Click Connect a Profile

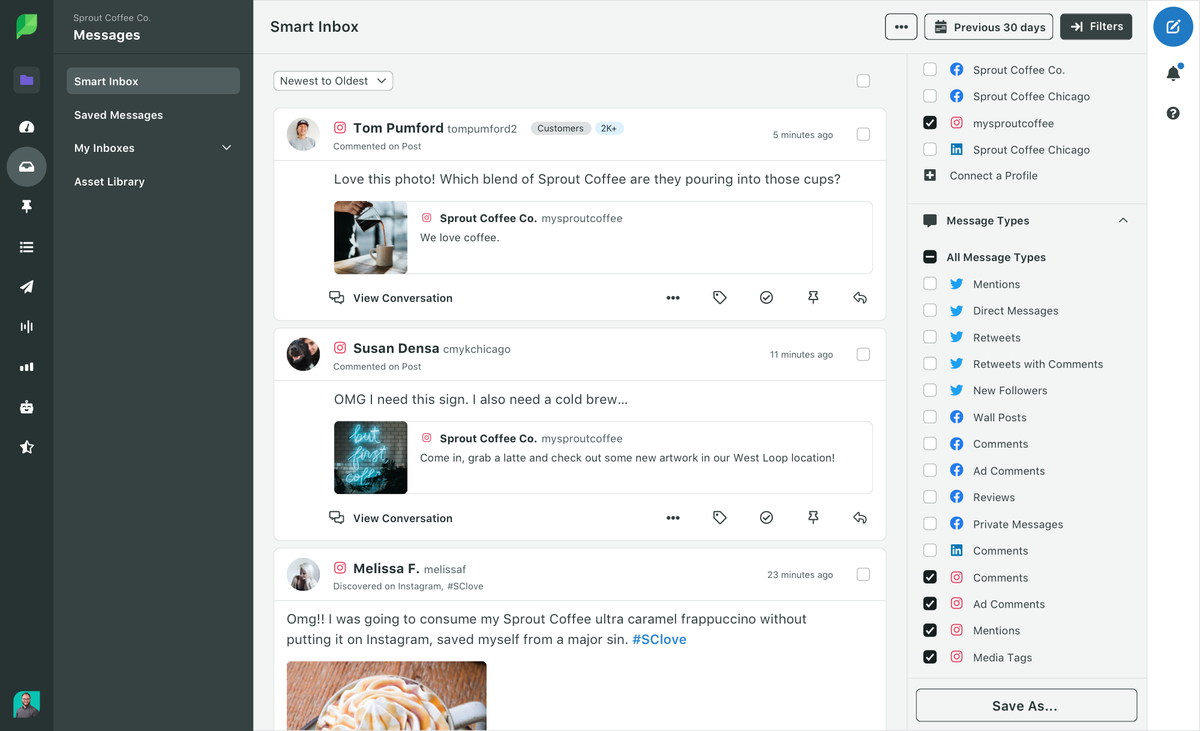[x=994, y=175]
